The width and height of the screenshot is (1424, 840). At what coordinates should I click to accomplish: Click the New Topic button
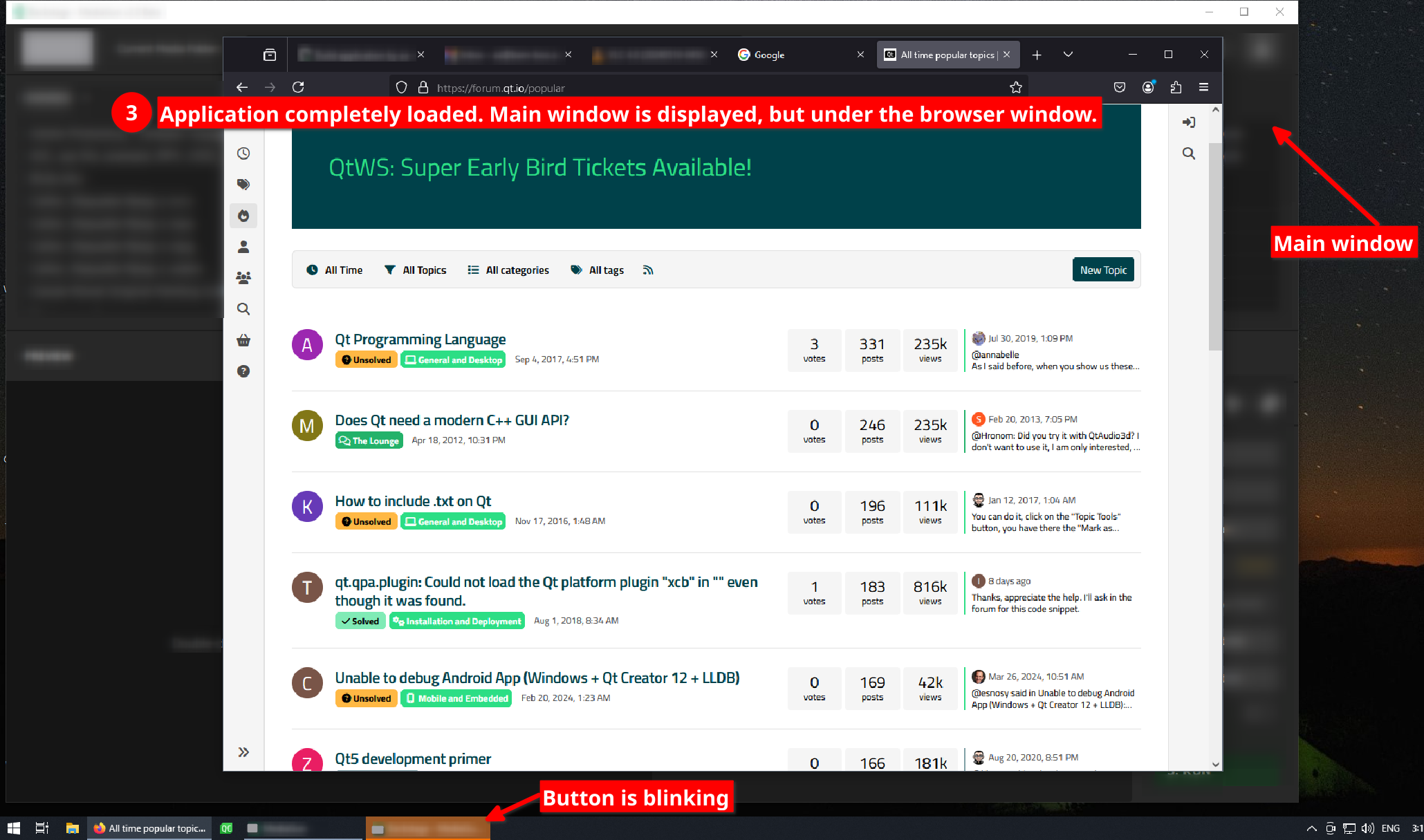pos(1103,270)
